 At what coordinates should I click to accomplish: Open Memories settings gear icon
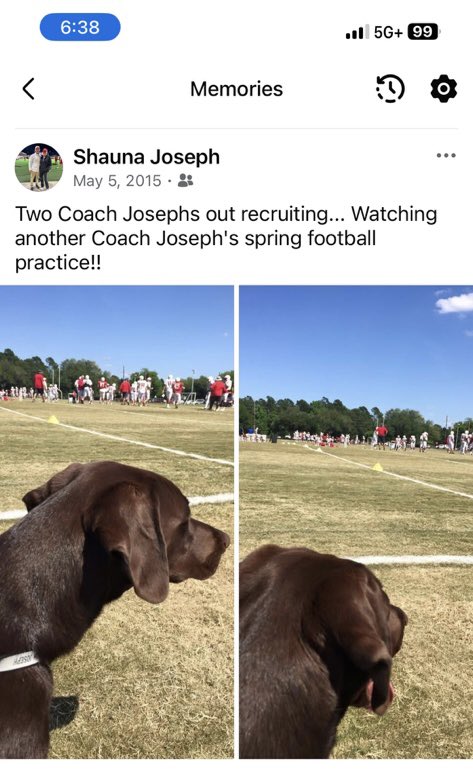[x=444, y=89]
